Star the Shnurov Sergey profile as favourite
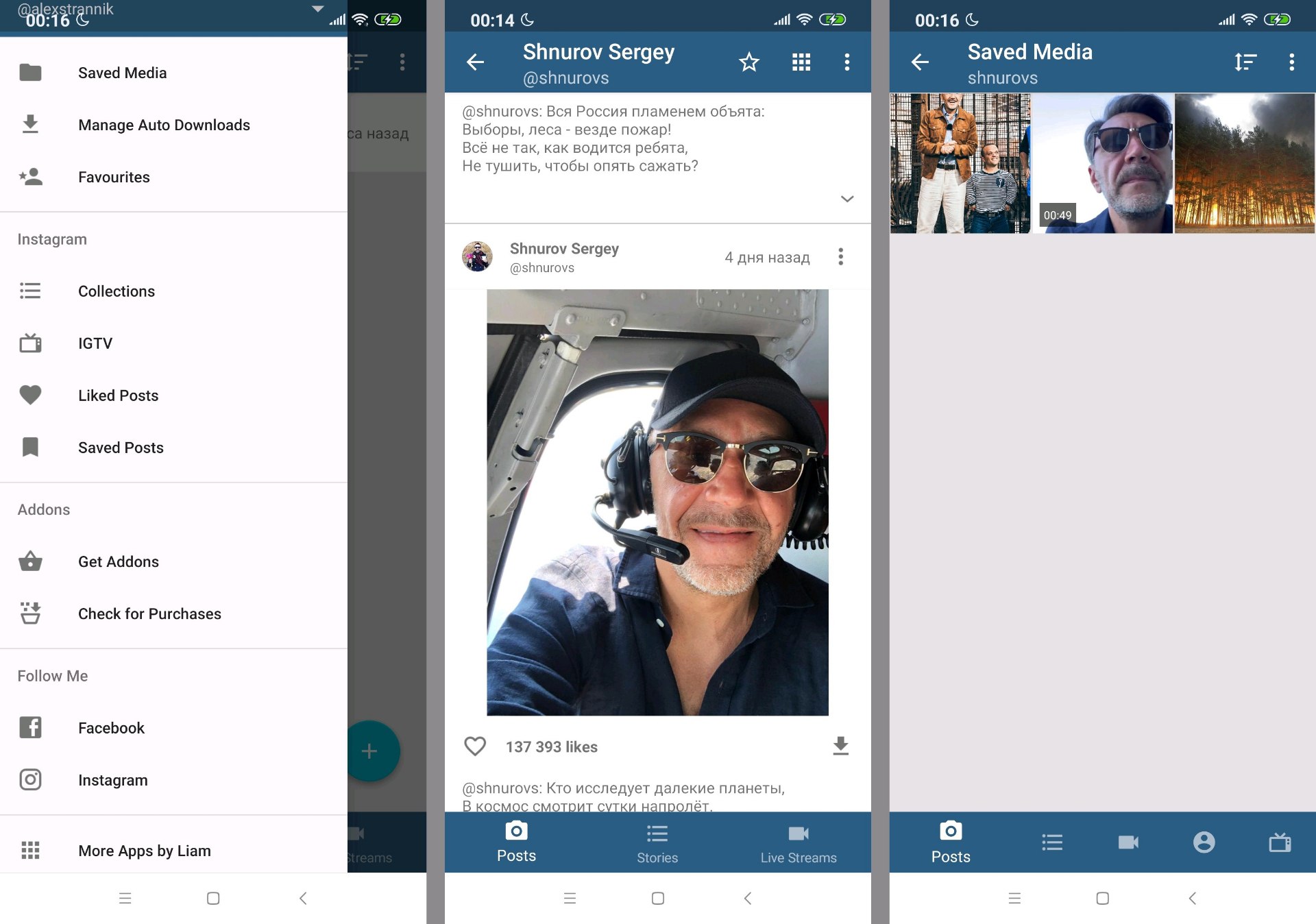 click(x=749, y=62)
